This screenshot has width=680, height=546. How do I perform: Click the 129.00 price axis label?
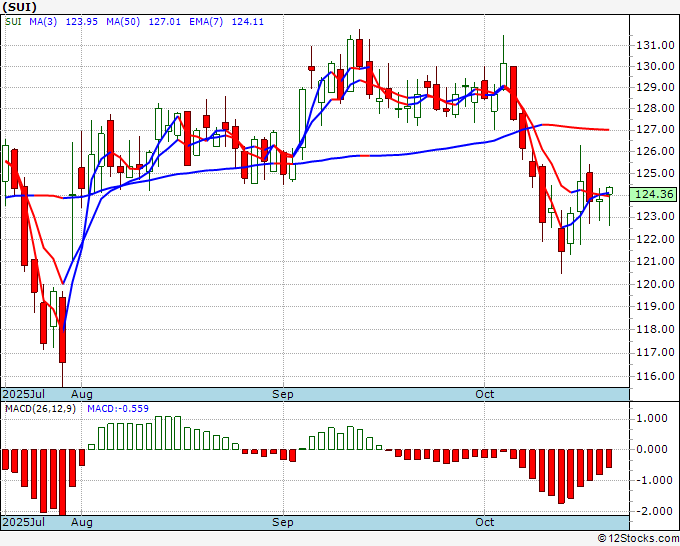click(x=655, y=87)
